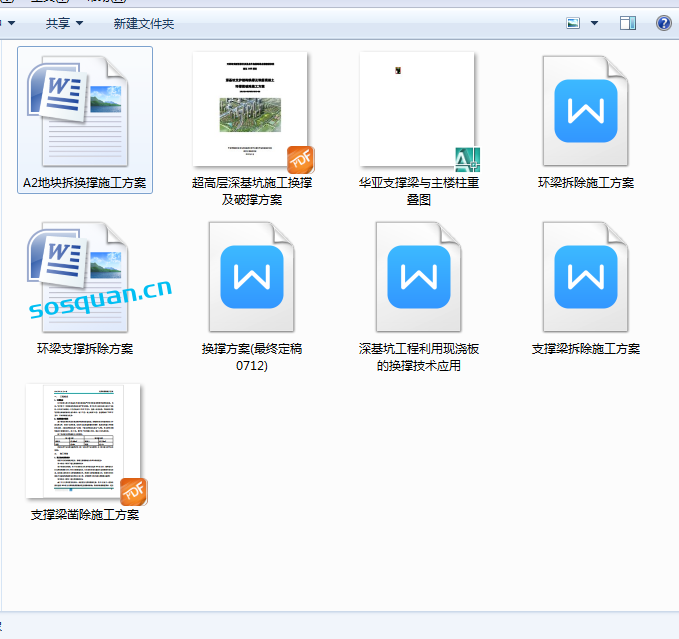
Task: Click the 环梁支撑拆除方案 file name label
Action: click(85, 349)
